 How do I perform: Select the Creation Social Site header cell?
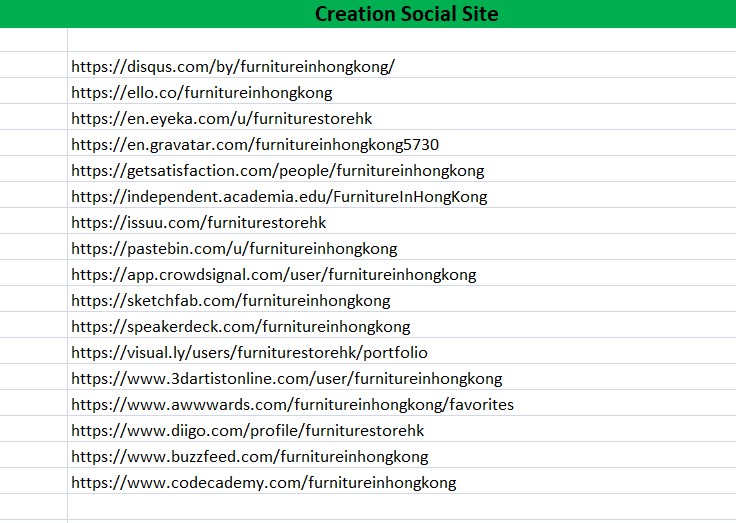tap(406, 14)
